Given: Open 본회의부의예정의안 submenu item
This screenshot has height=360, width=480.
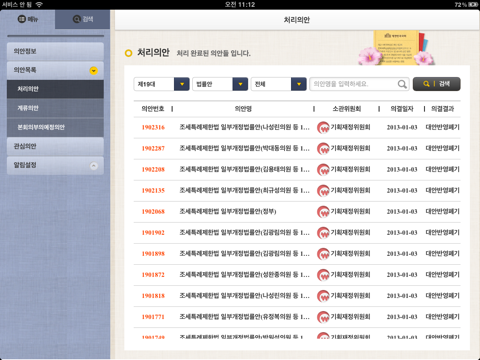Looking at the screenshot, I should (x=55, y=127).
